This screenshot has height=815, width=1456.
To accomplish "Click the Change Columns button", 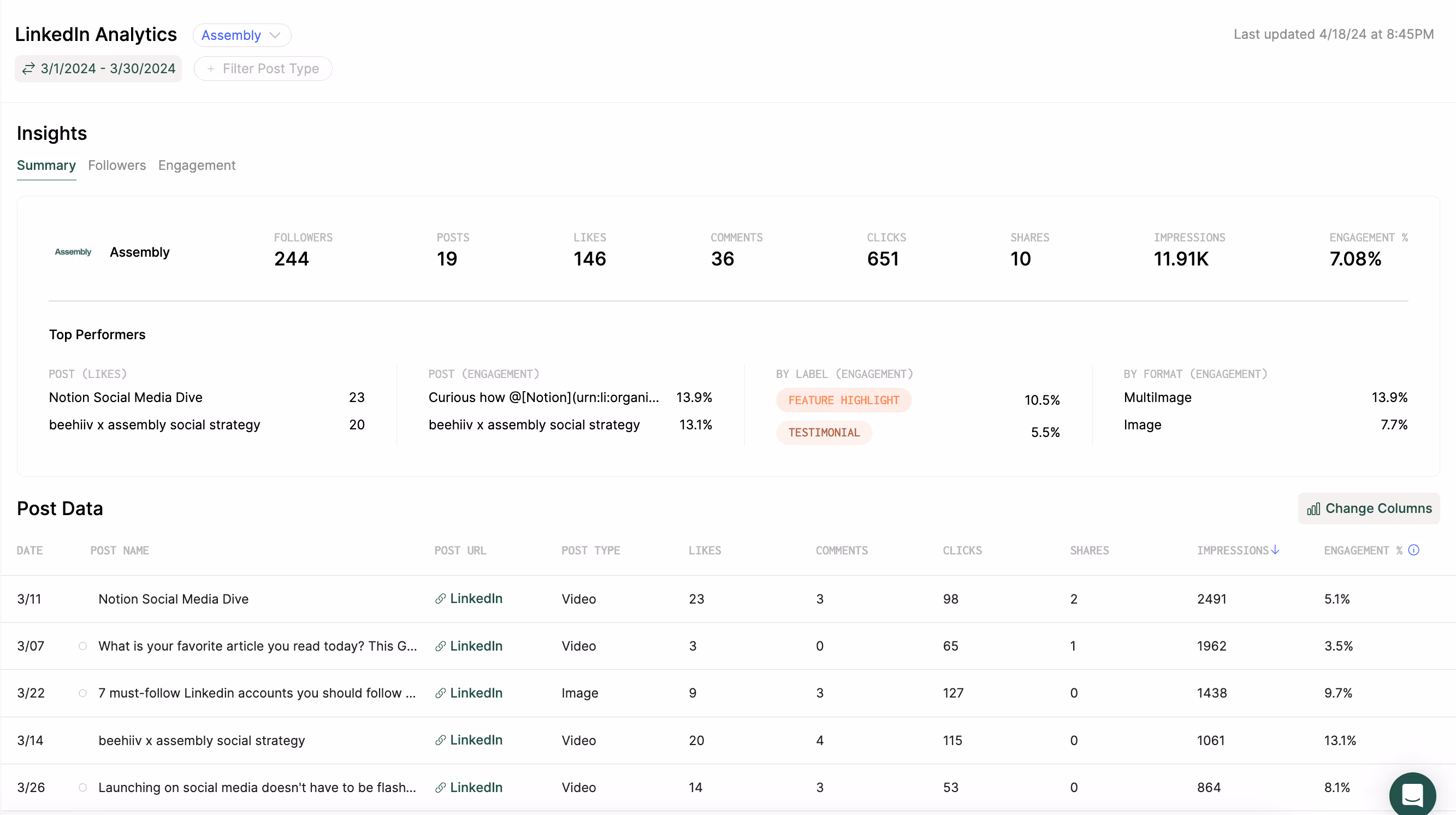I will tap(1369, 509).
